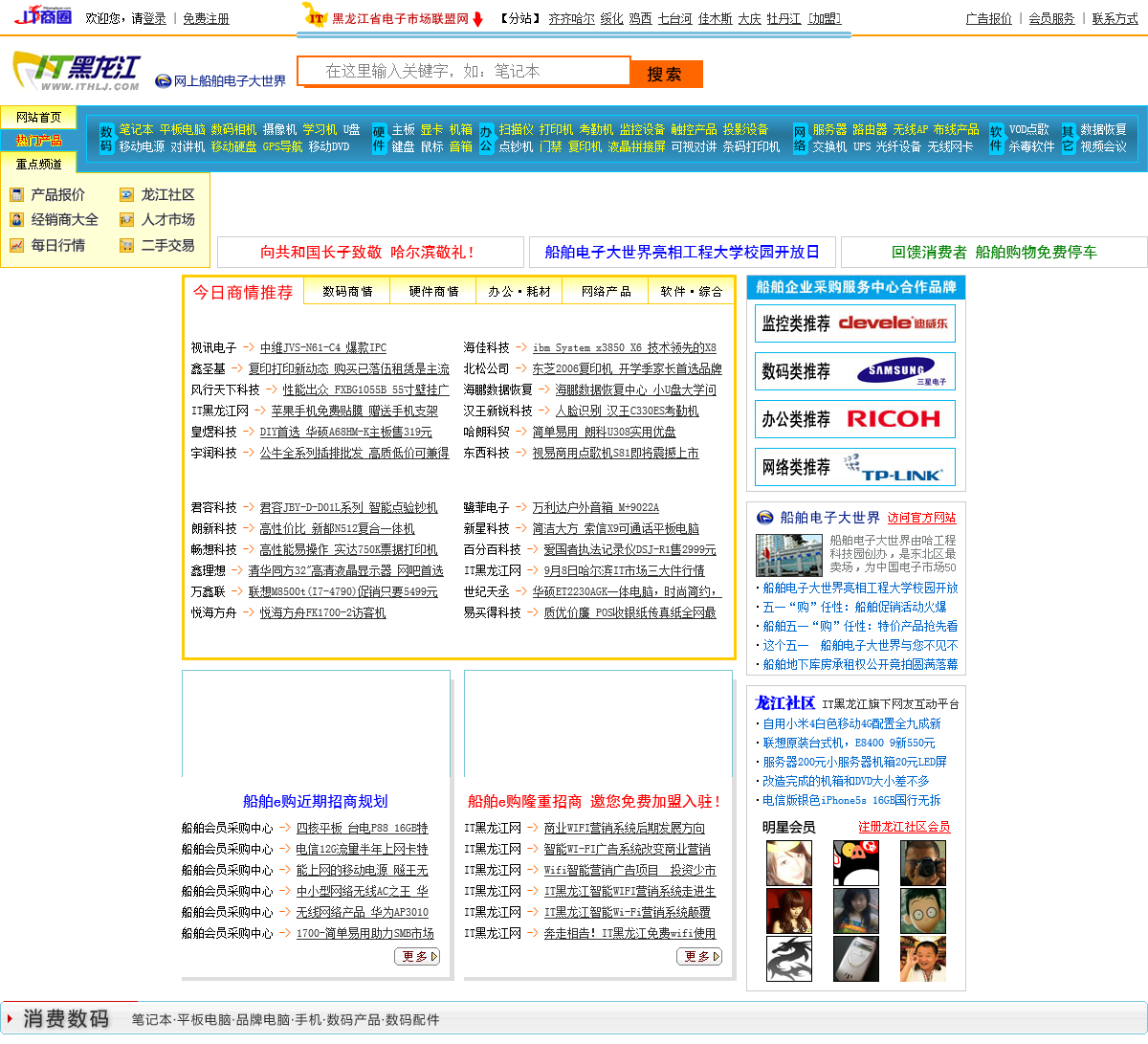Click the red down arrow beside 联盟网

point(477,19)
